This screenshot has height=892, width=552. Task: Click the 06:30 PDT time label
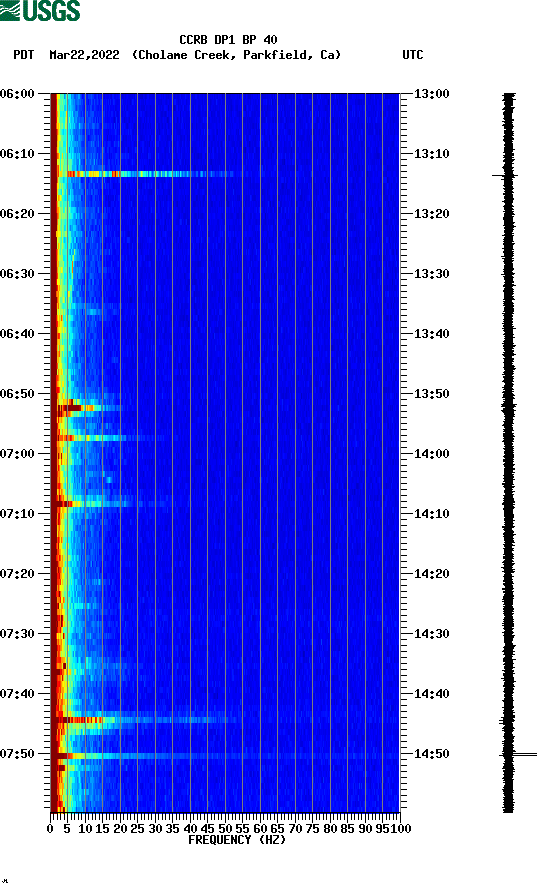pos(18,274)
